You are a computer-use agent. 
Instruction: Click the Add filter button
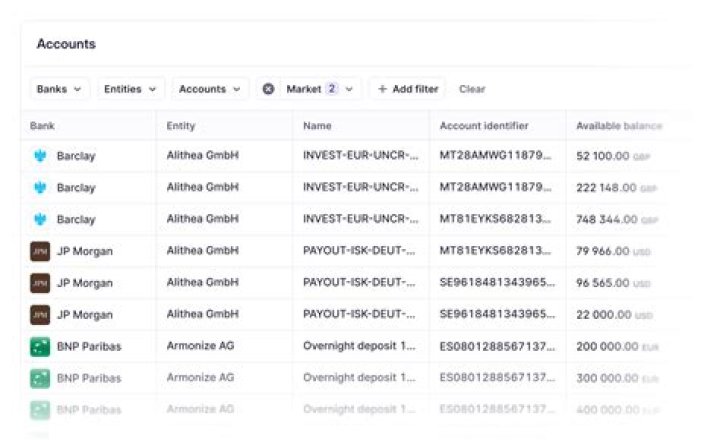point(408,89)
